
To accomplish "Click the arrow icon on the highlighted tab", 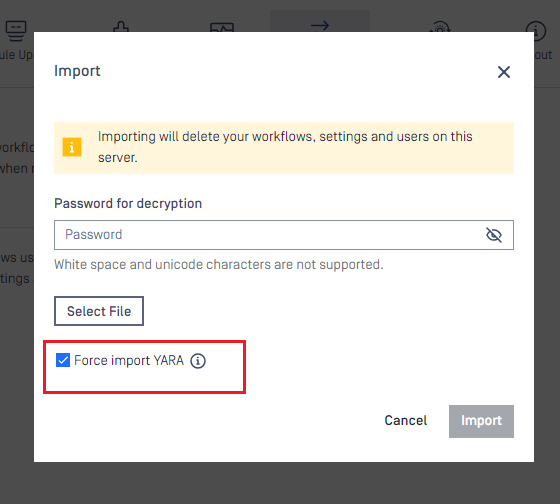I will [x=320, y=25].
